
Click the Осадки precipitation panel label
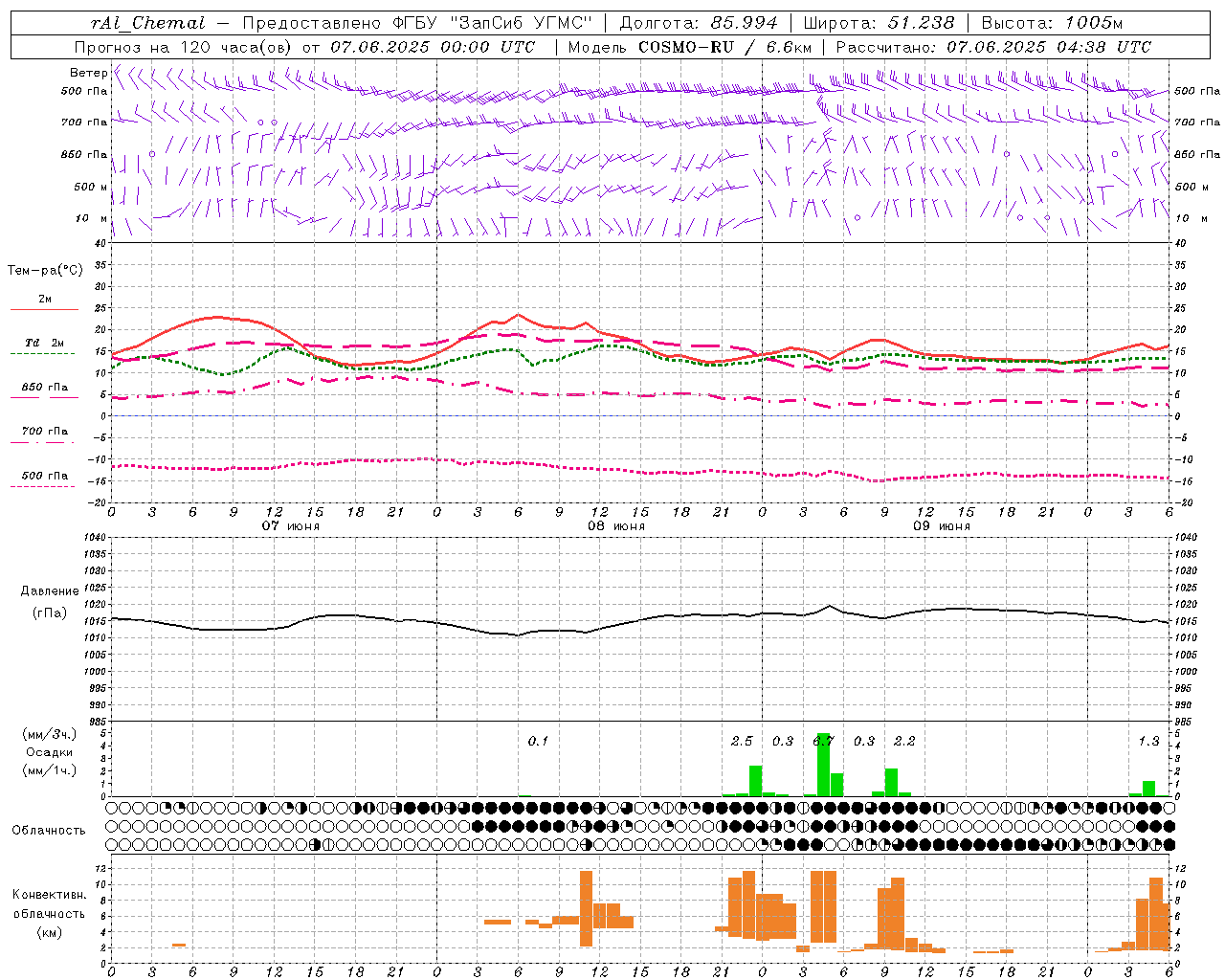[x=50, y=752]
